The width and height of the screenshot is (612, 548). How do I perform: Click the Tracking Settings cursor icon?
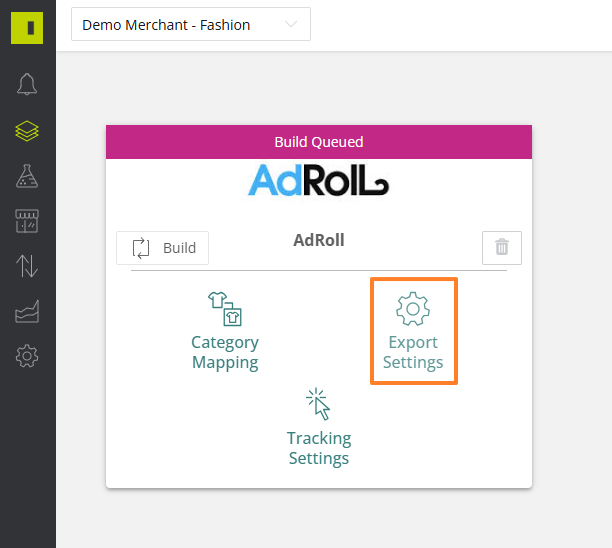tap(318, 404)
